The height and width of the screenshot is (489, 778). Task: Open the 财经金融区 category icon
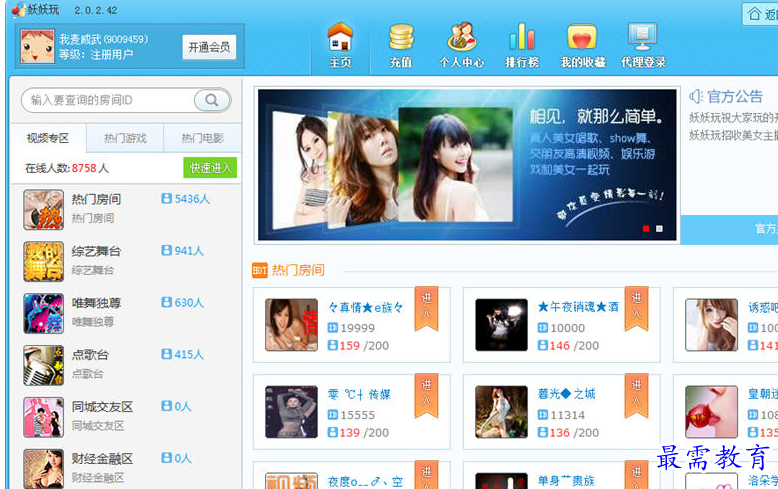click(44, 469)
